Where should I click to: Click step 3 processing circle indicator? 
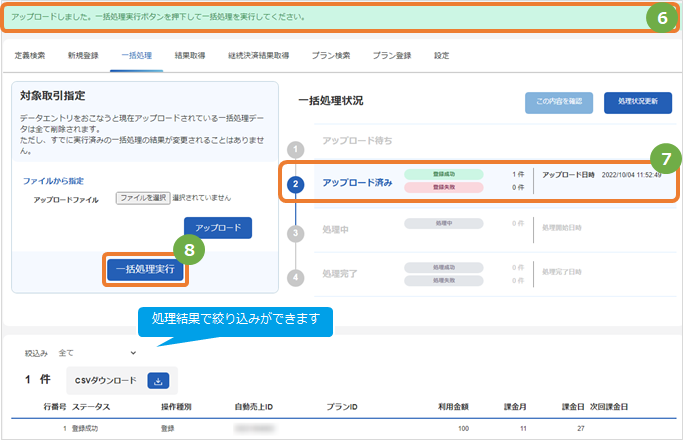click(x=295, y=233)
